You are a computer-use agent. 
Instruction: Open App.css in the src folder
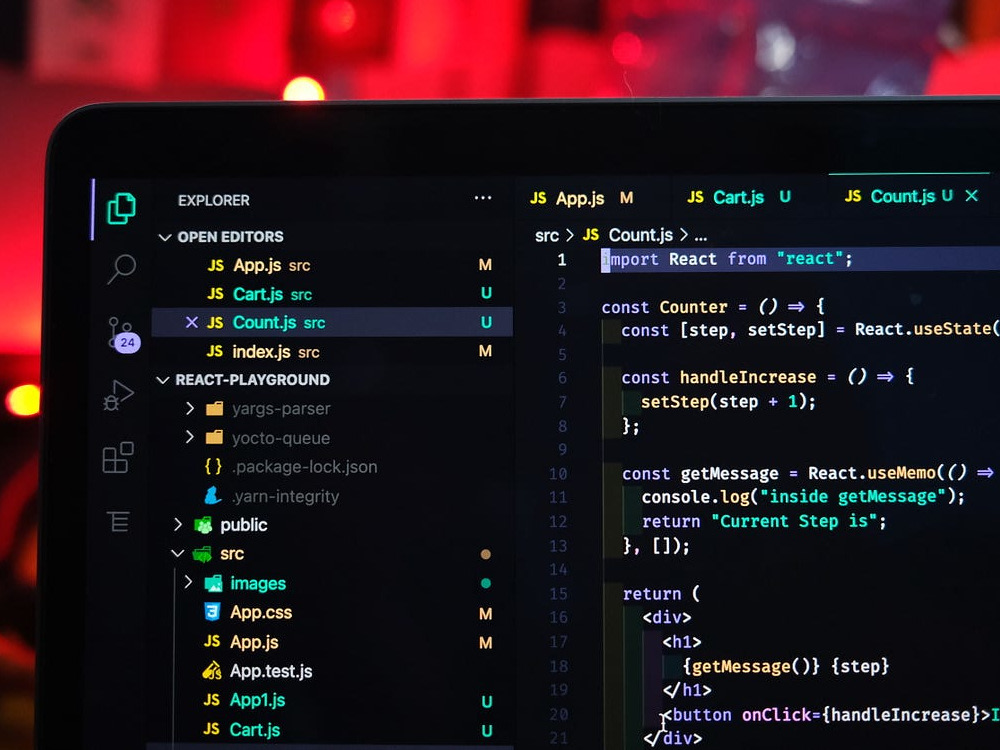point(261,612)
